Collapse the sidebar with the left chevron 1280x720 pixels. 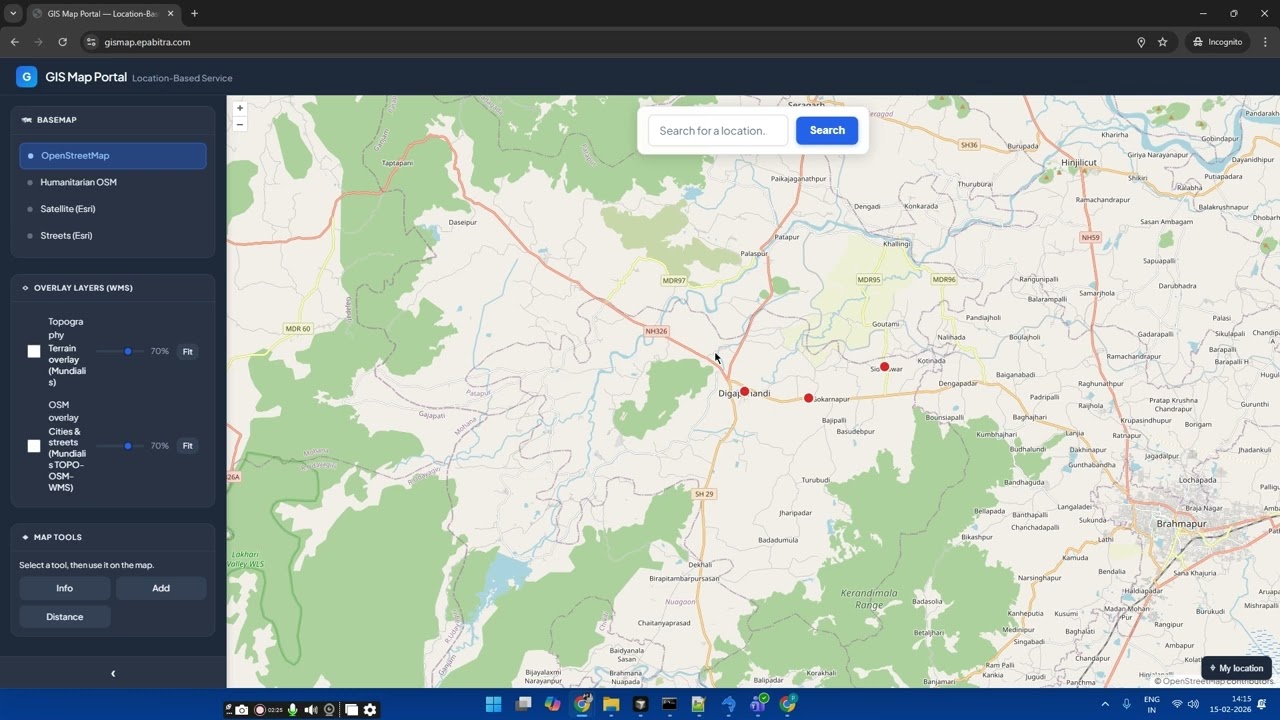coord(113,674)
